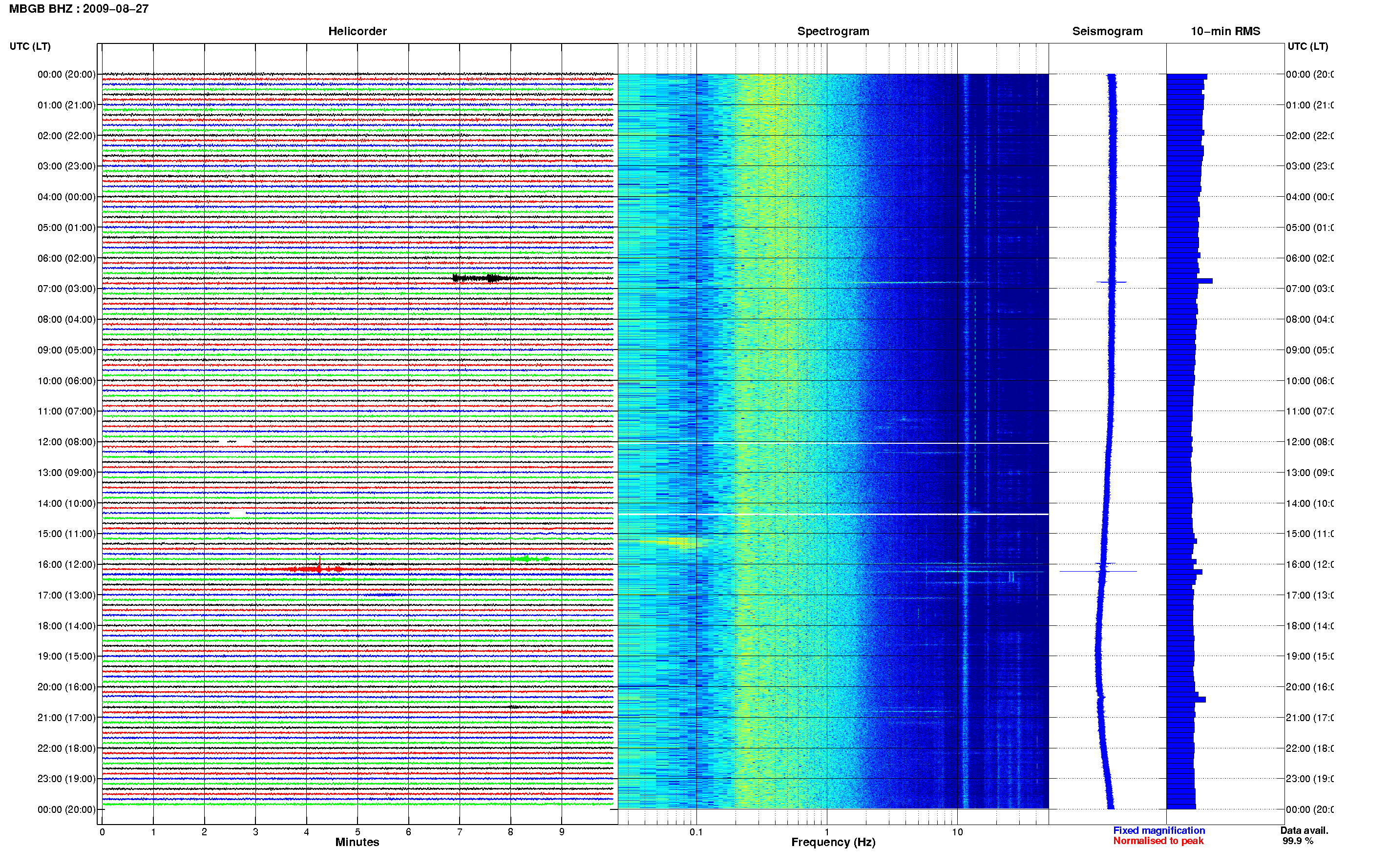This screenshot has height=868, width=1389.
Task: Click the left 12:00 (08:00) time label
Action: (x=66, y=442)
